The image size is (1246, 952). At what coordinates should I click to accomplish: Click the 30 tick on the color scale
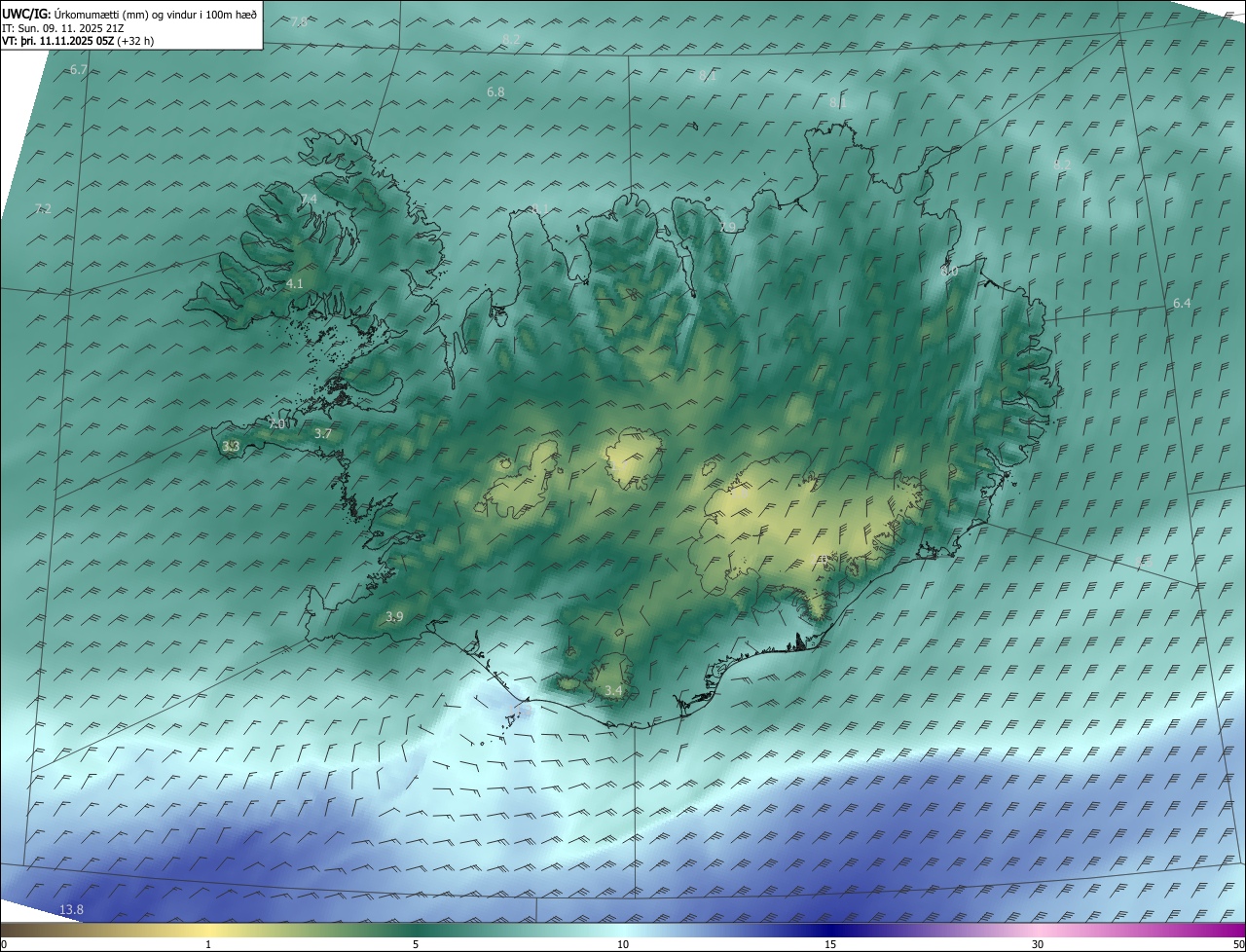[1038, 945]
